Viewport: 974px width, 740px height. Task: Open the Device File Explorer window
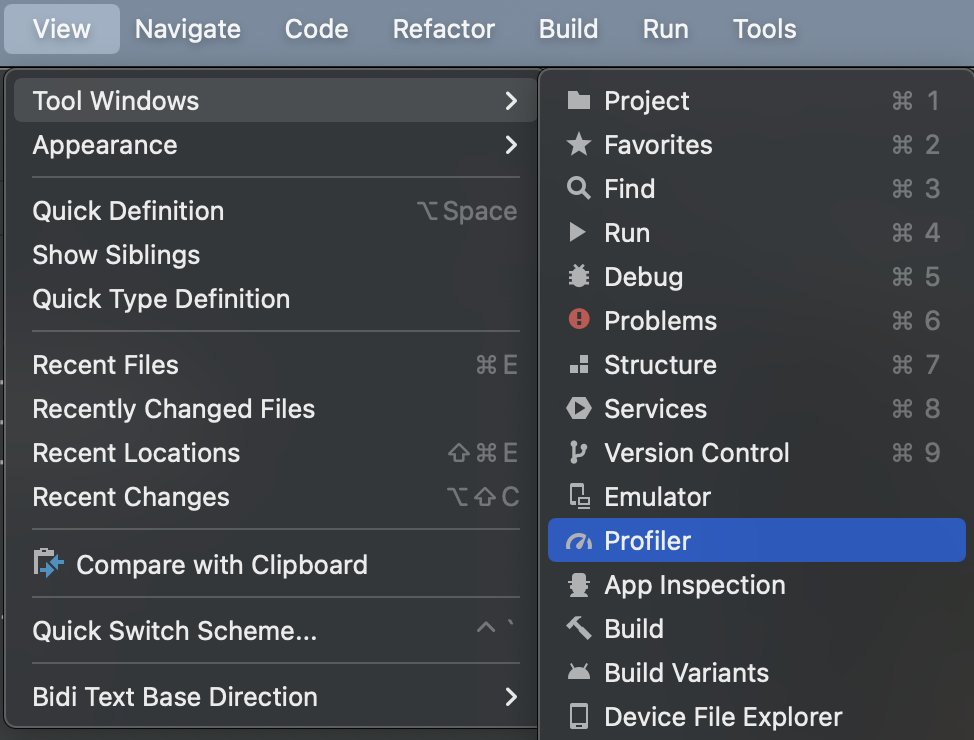pyautogui.click(x=723, y=717)
